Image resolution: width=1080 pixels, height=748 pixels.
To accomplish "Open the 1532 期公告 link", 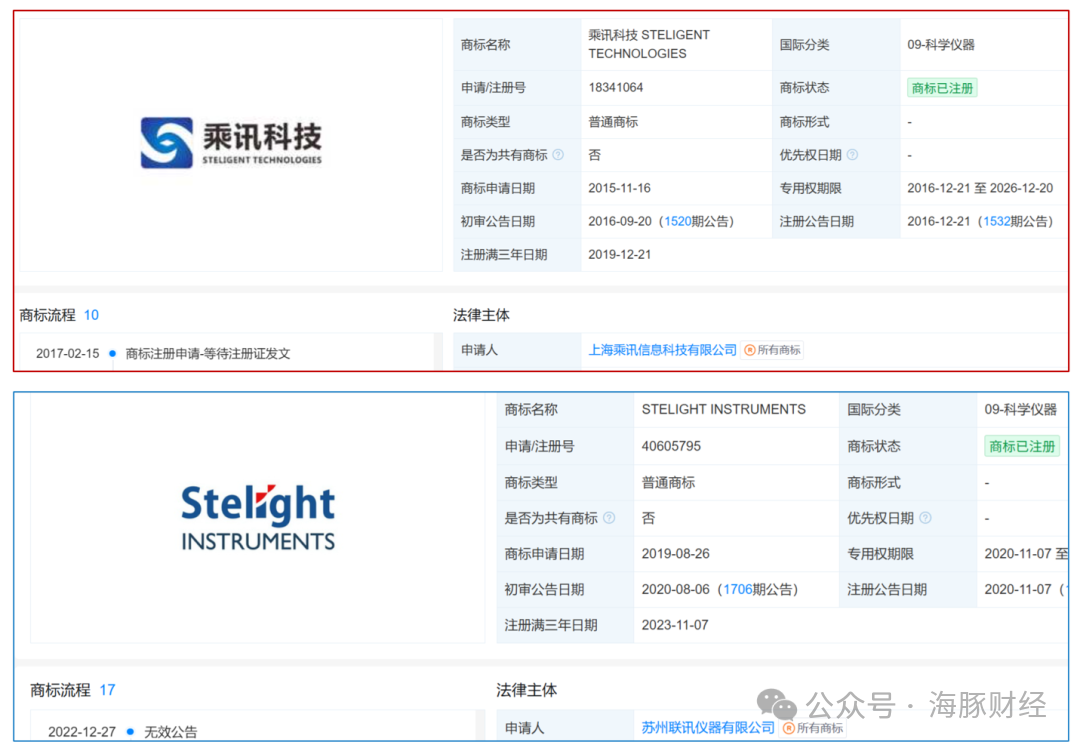I will (x=996, y=222).
